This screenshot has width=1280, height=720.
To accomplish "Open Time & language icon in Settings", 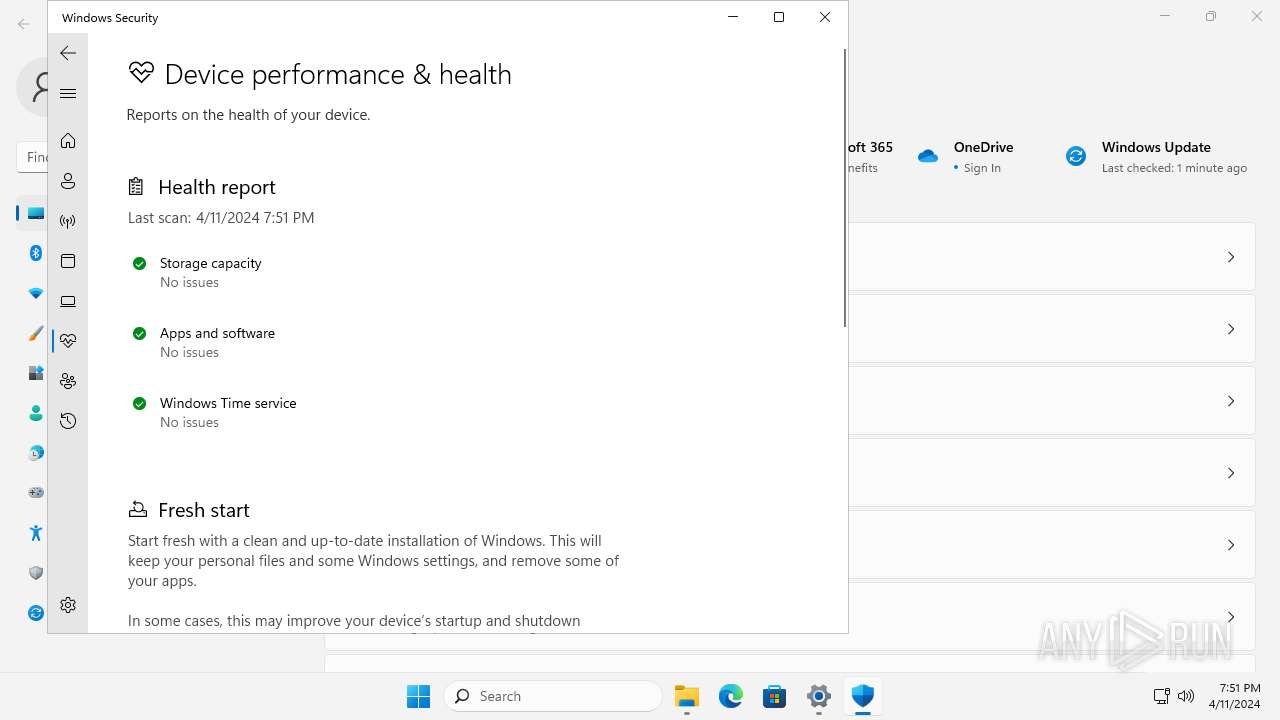I will click(x=36, y=453).
